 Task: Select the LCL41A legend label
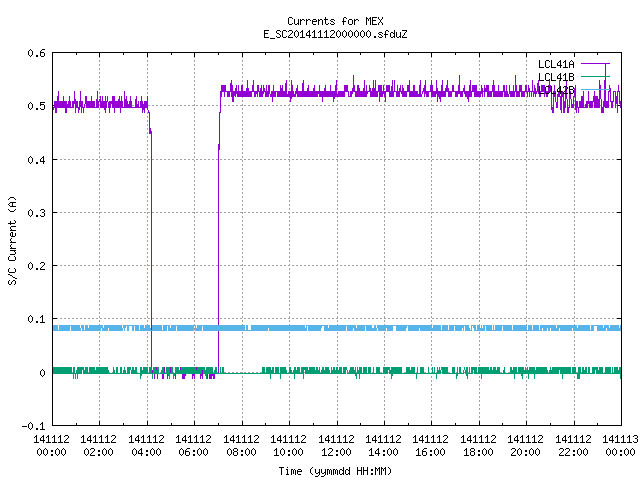[x=556, y=64]
